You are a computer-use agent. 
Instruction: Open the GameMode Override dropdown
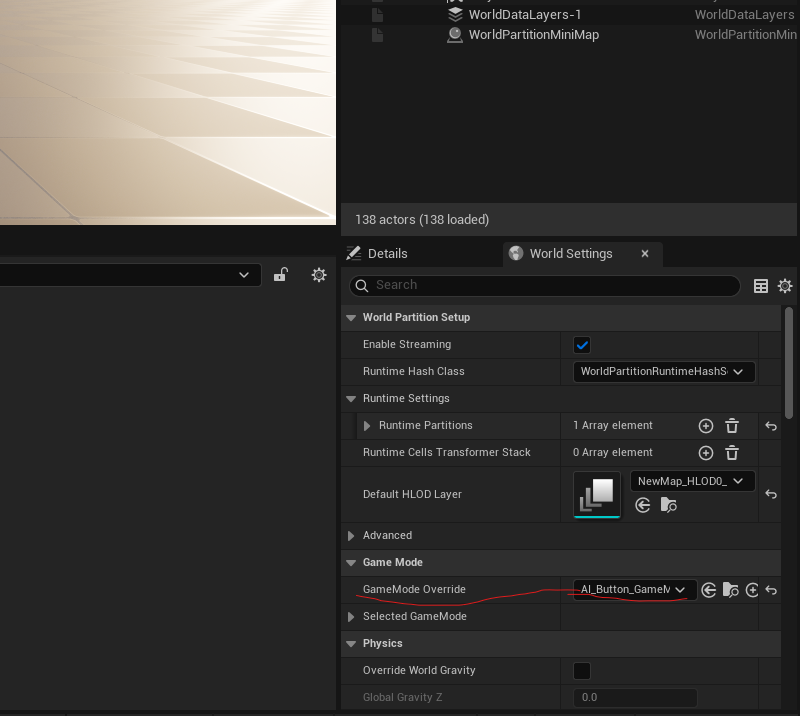click(634, 590)
